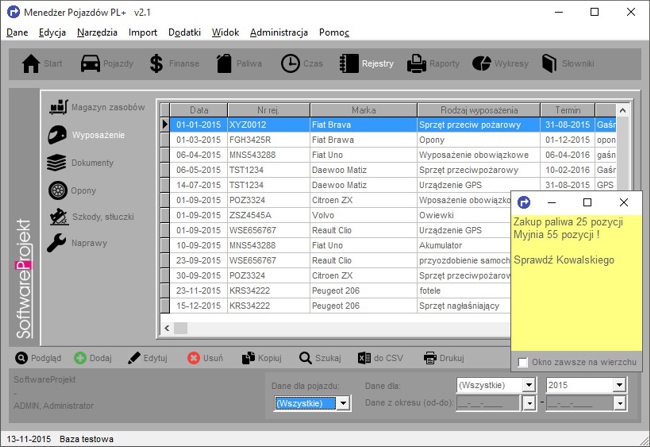Image resolution: width=650 pixels, height=447 pixels.
Task: Open the Widok menu
Action: (226, 32)
